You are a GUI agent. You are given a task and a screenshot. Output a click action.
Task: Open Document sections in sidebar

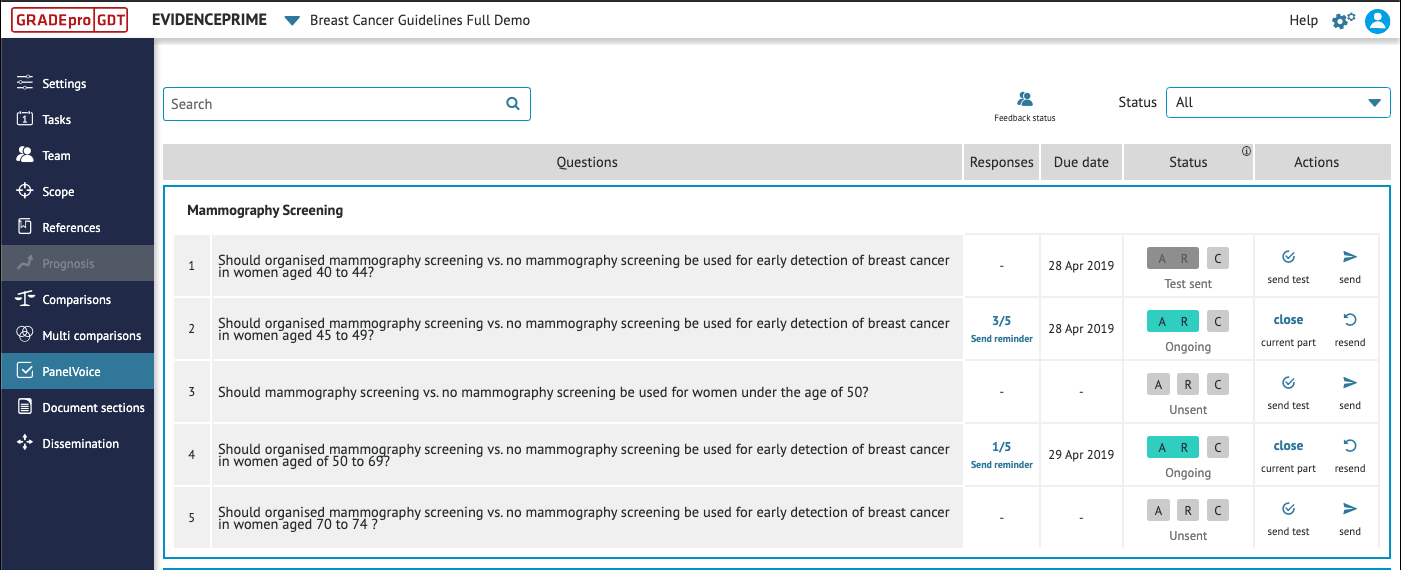(x=77, y=408)
